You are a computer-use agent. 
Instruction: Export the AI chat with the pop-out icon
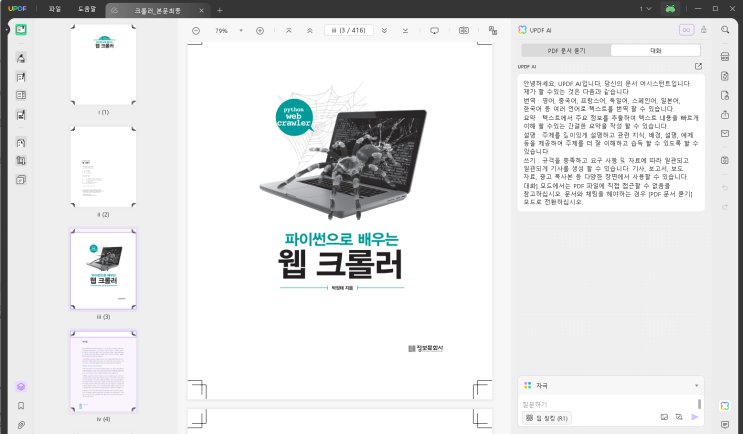(698, 66)
